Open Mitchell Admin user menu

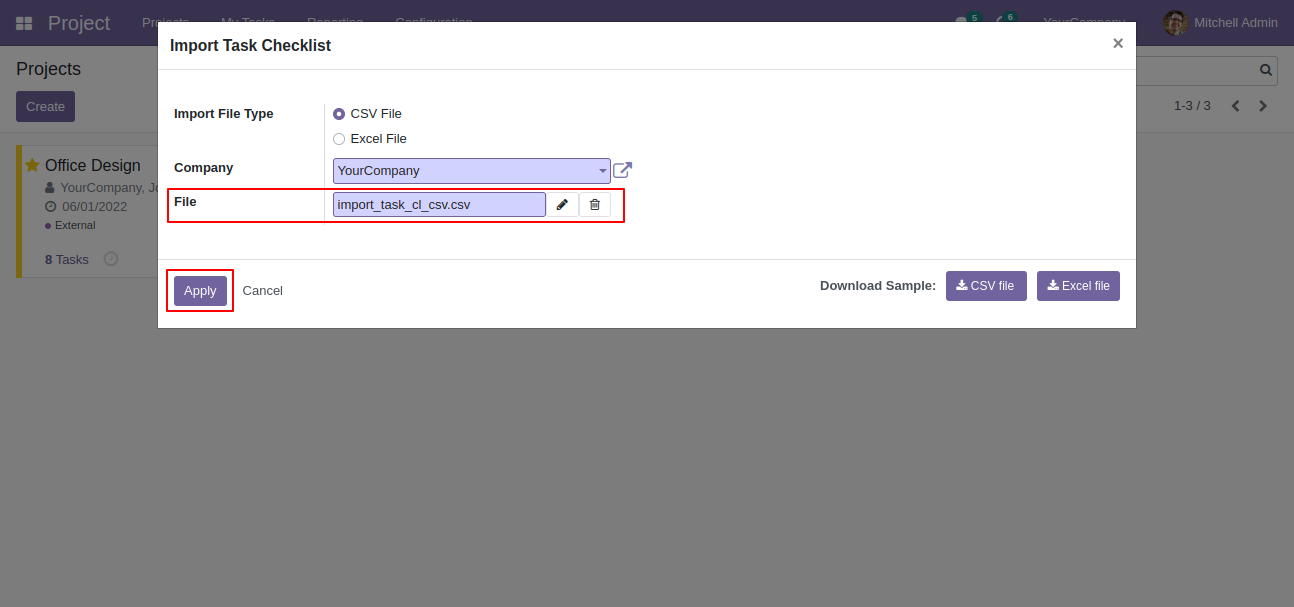tap(1221, 23)
